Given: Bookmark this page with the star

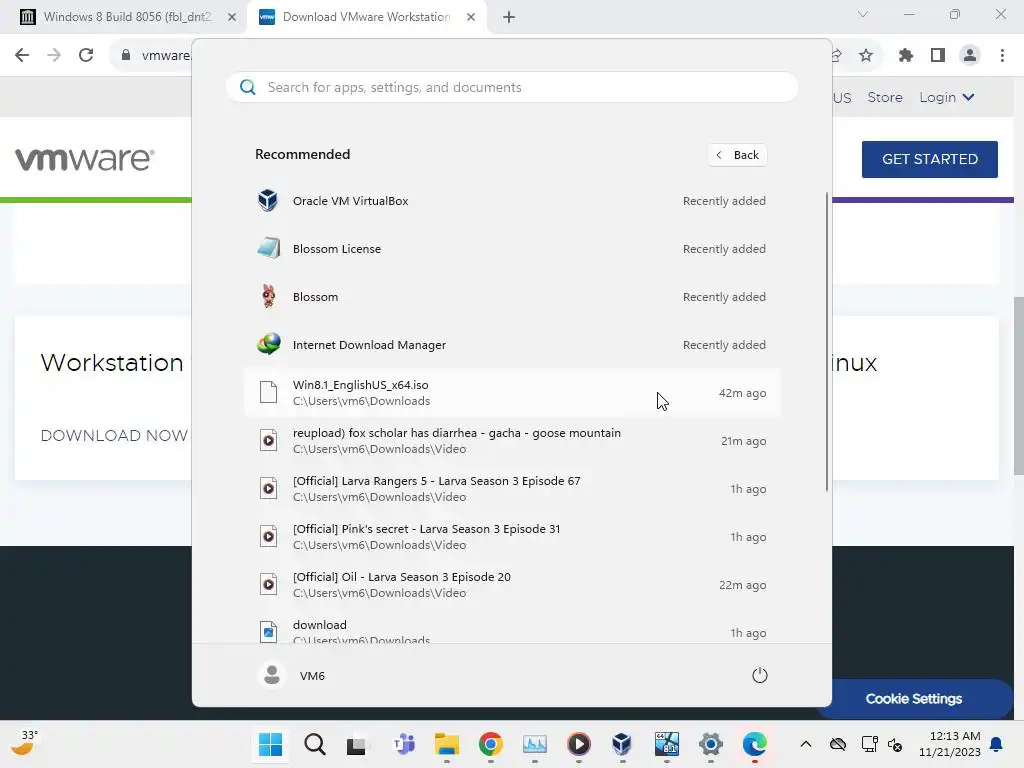Looking at the screenshot, I should tap(866, 55).
